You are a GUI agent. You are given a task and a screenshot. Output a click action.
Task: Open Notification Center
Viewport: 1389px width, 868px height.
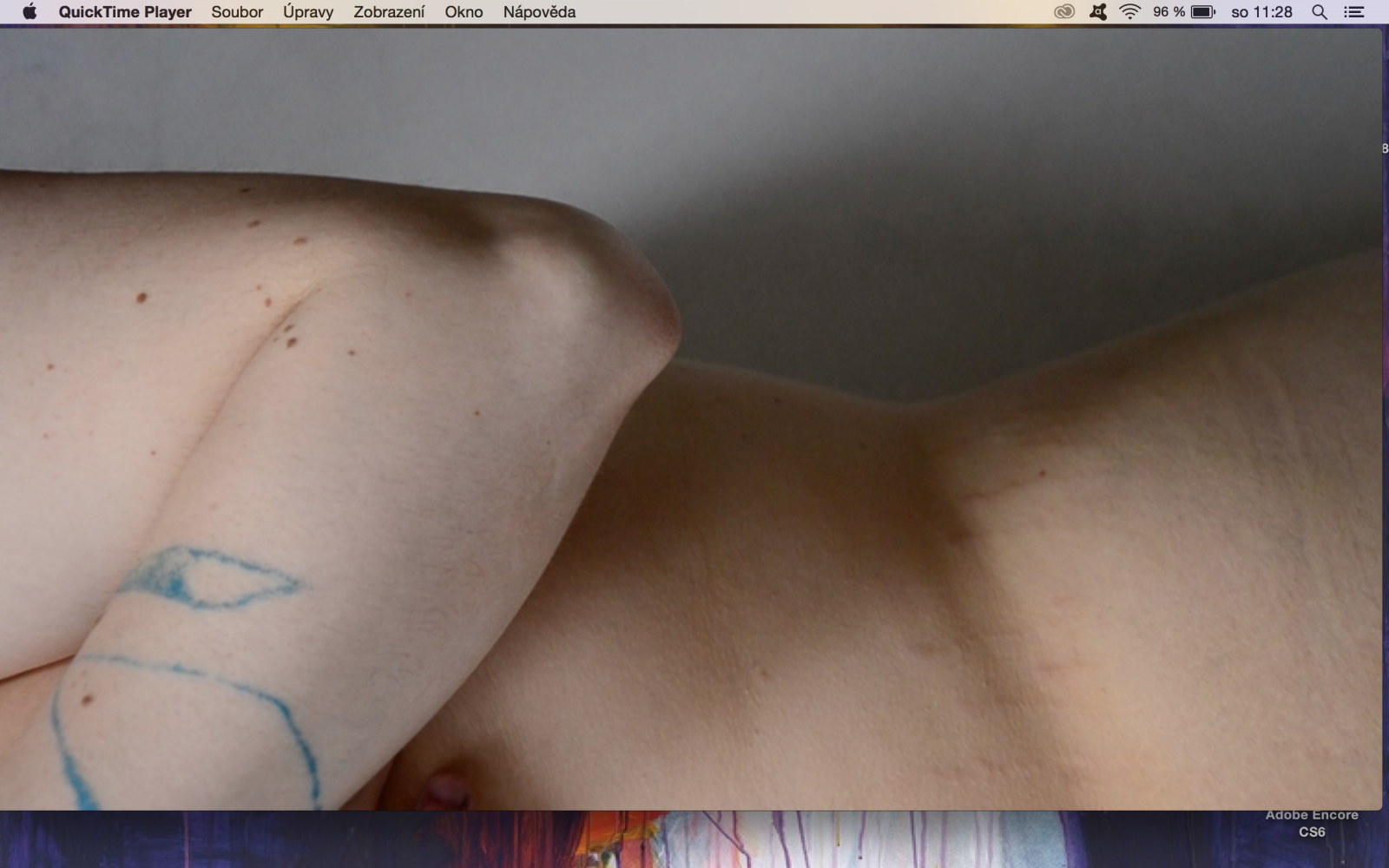pyautogui.click(x=1353, y=12)
